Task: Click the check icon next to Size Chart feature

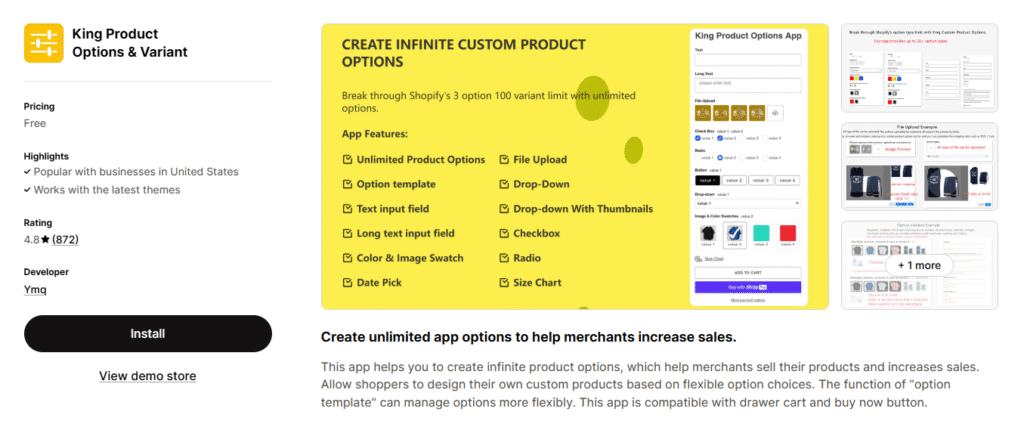Action: 503,283
